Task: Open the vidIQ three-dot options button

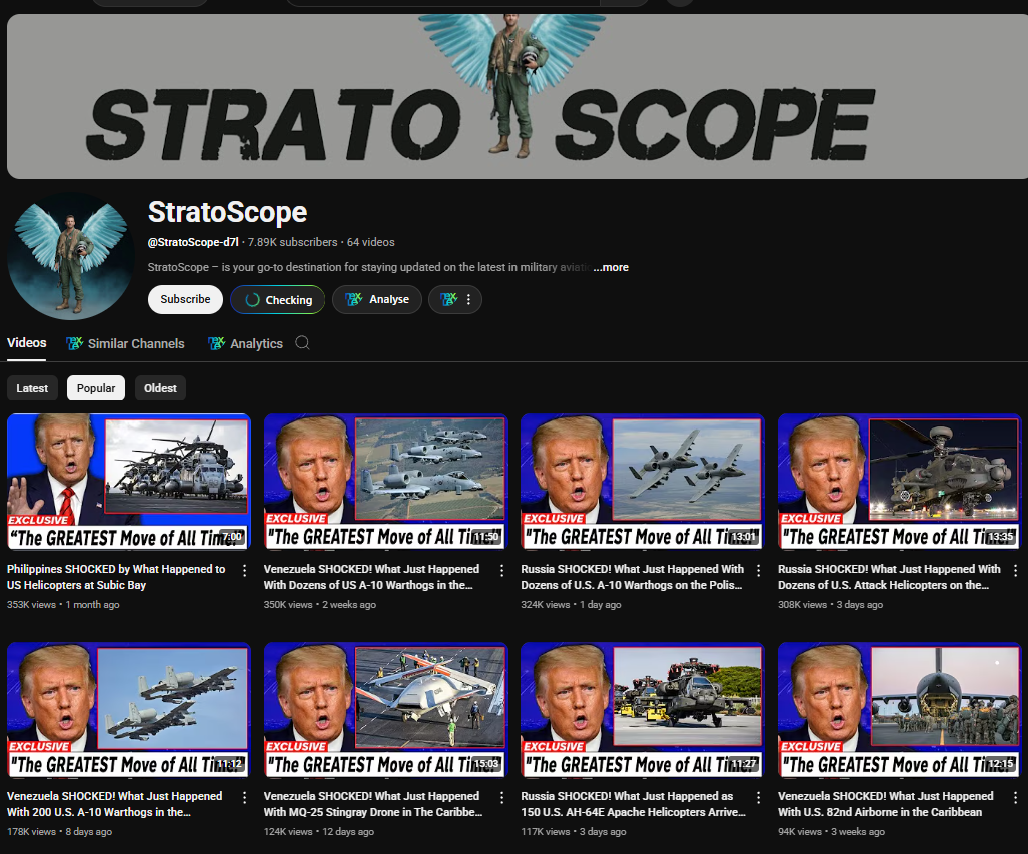Action: click(x=455, y=300)
